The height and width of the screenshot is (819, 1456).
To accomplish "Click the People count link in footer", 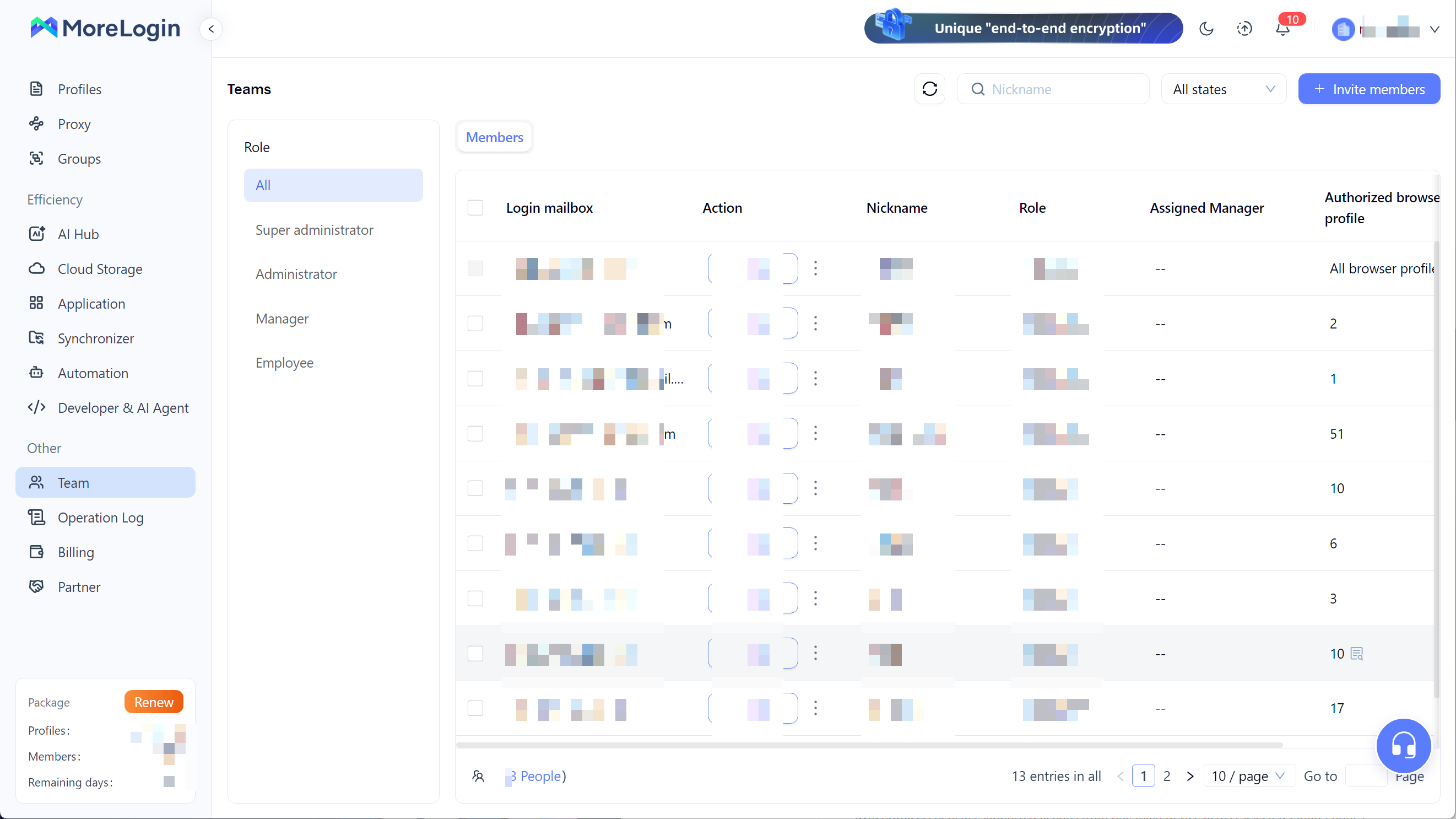I will [x=535, y=775].
